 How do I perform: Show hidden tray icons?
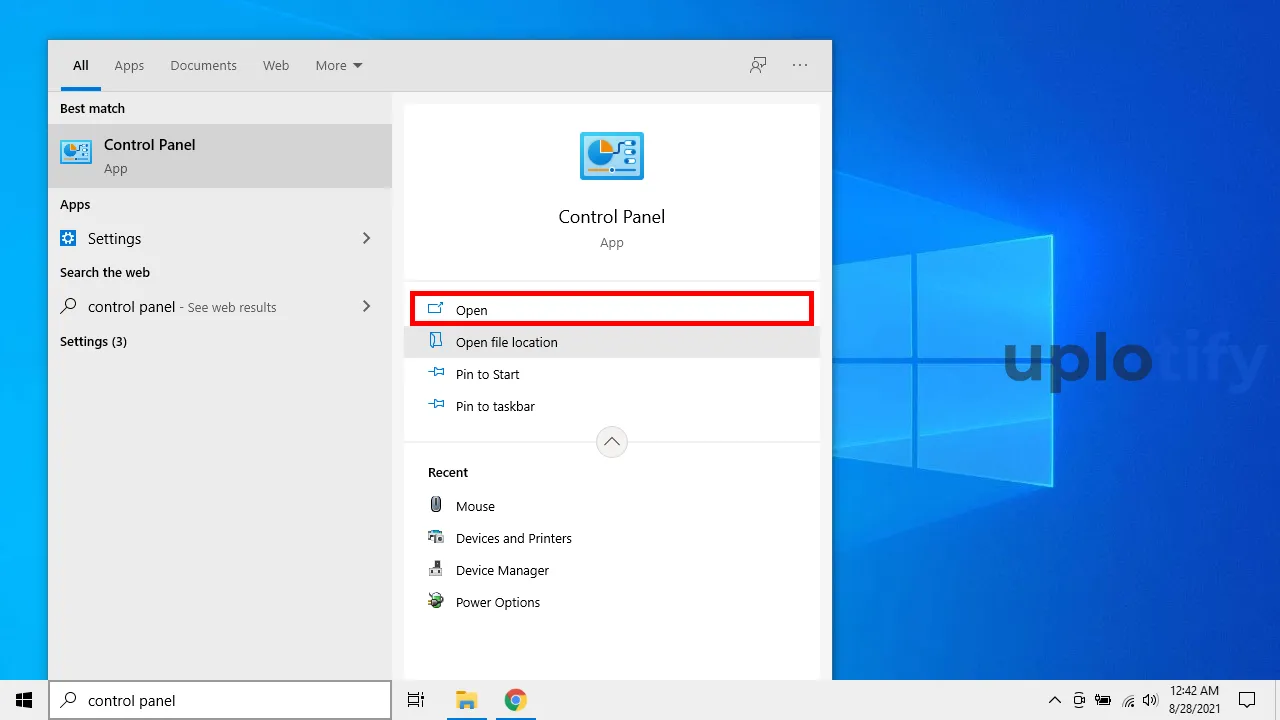coord(1054,700)
